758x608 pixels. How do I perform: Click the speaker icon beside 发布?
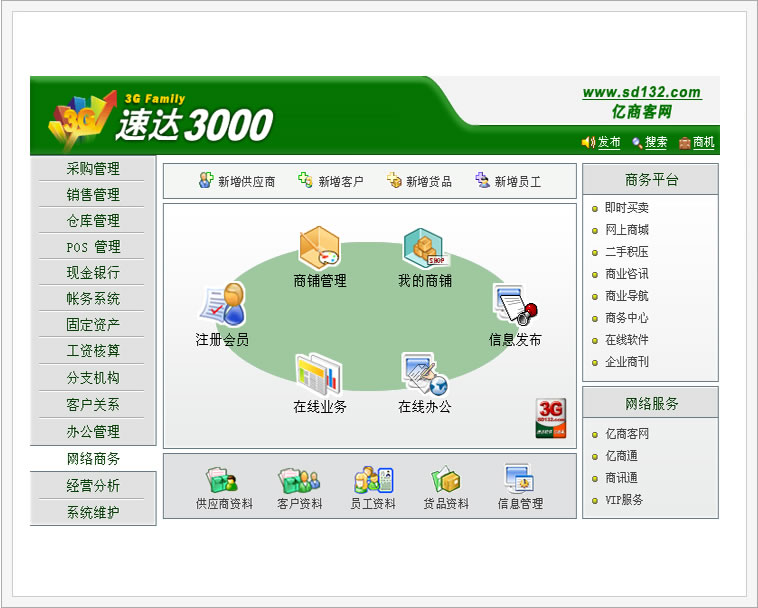pyautogui.click(x=588, y=143)
